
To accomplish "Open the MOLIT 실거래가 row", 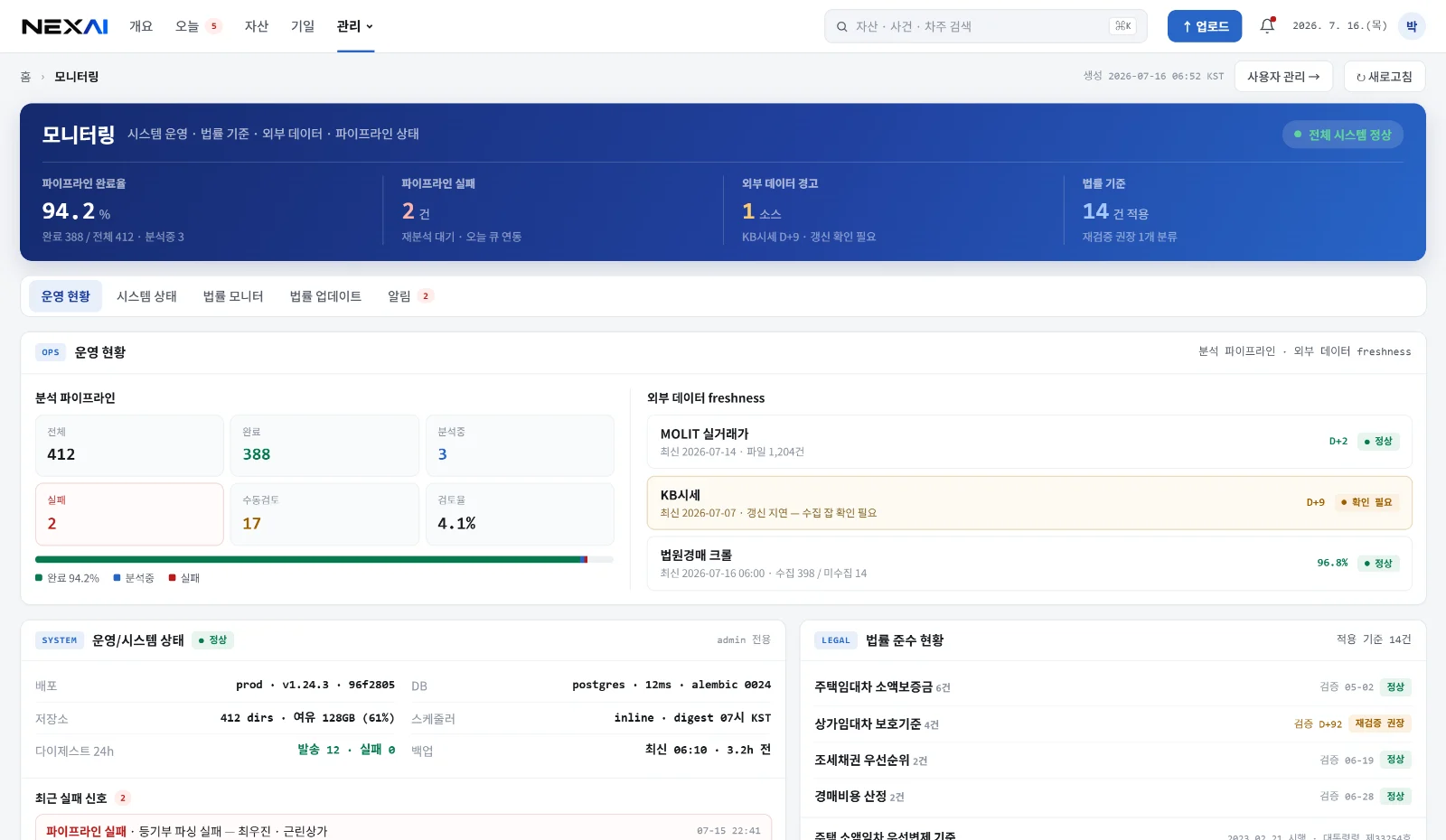I will [1029, 442].
